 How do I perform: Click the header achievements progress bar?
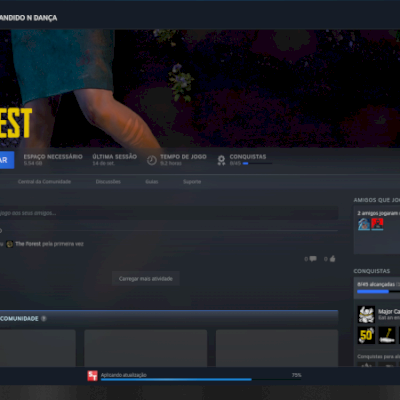[x=257, y=163]
